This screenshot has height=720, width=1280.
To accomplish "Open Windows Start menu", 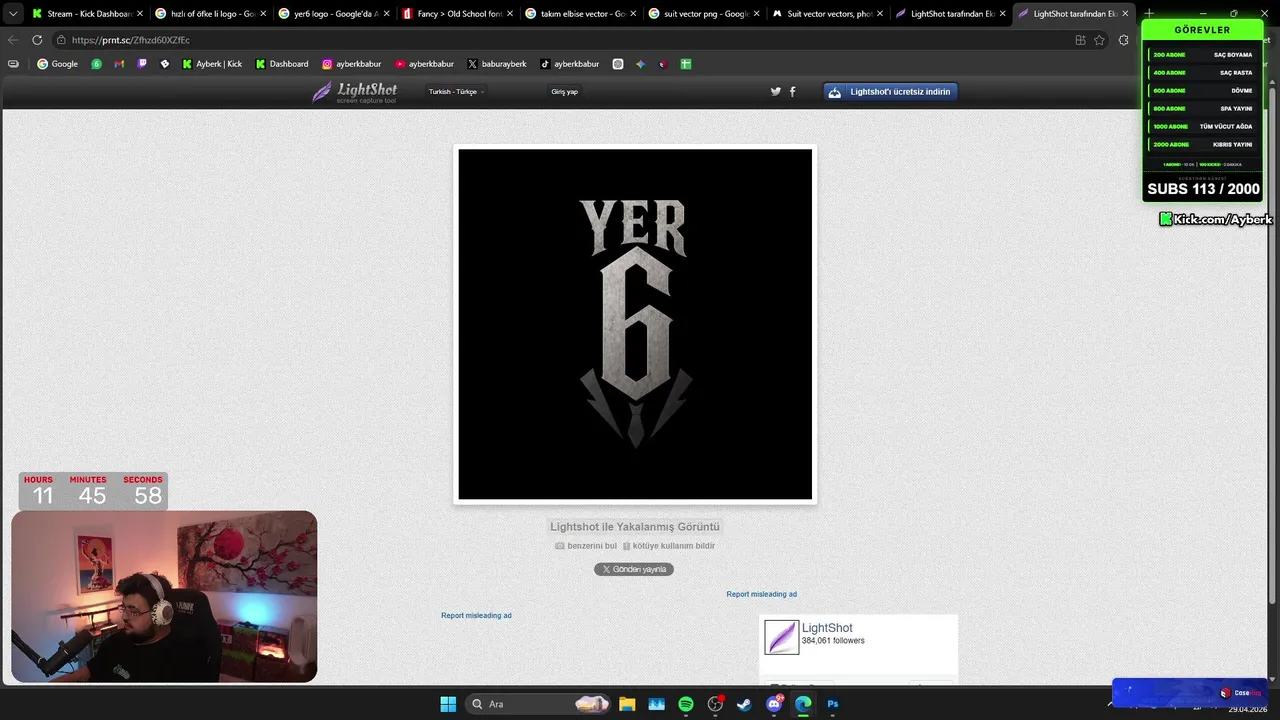I will pyautogui.click(x=448, y=704).
